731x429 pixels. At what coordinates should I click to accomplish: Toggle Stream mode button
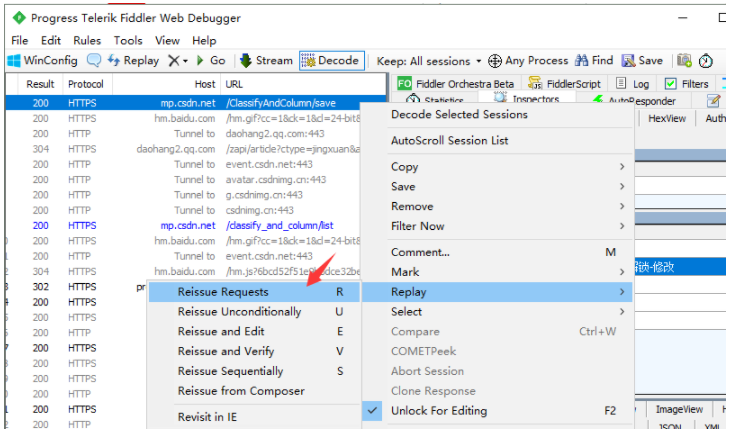266,61
